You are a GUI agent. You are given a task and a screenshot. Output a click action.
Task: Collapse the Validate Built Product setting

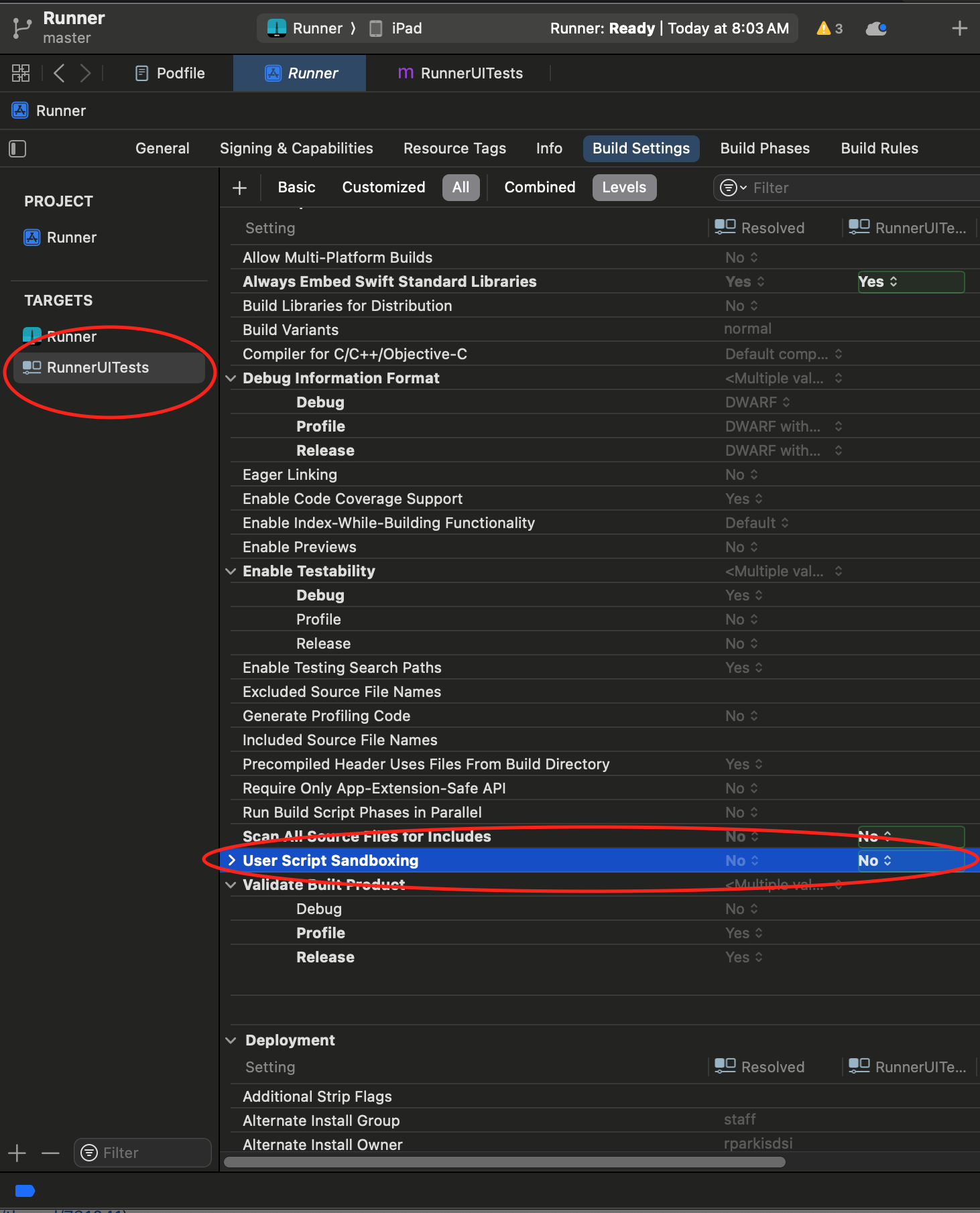point(231,885)
